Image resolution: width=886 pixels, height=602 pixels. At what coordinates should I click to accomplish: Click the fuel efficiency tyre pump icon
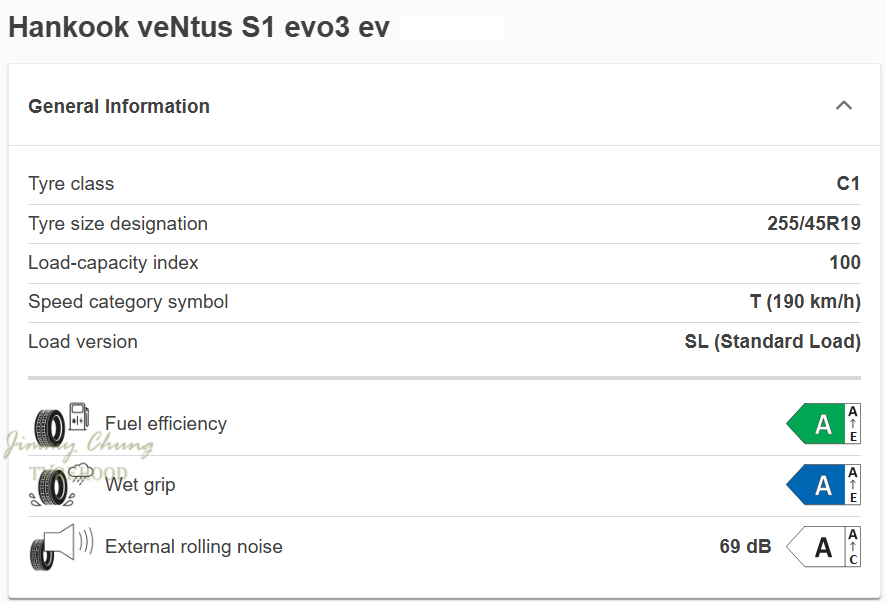(x=61, y=424)
